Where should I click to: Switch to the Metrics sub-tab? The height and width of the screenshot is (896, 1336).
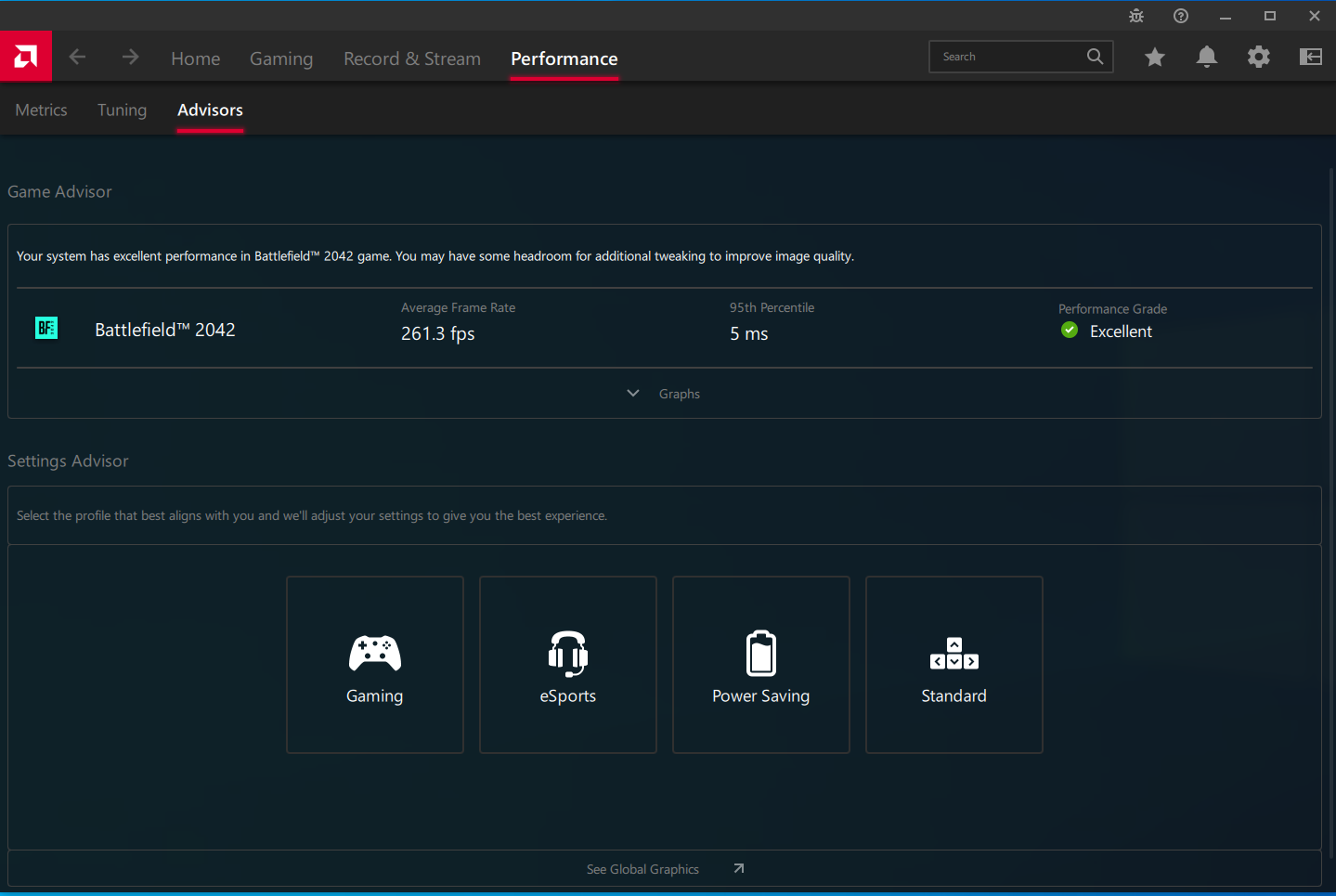click(42, 110)
